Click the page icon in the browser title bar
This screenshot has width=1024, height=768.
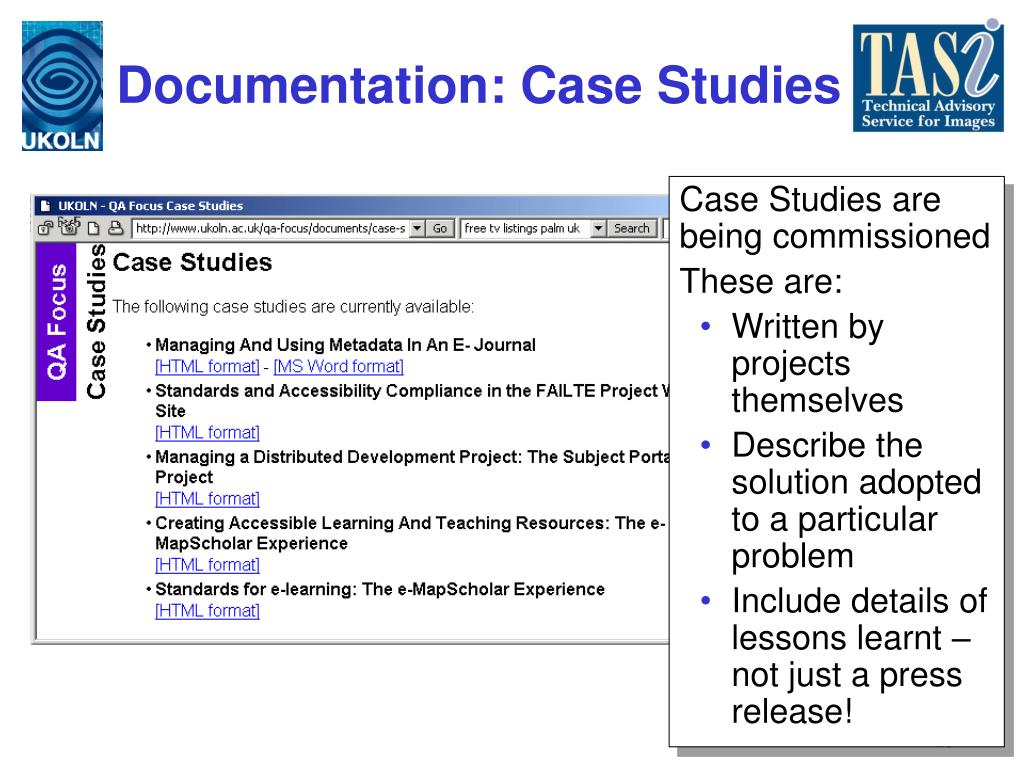click(x=46, y=206)
